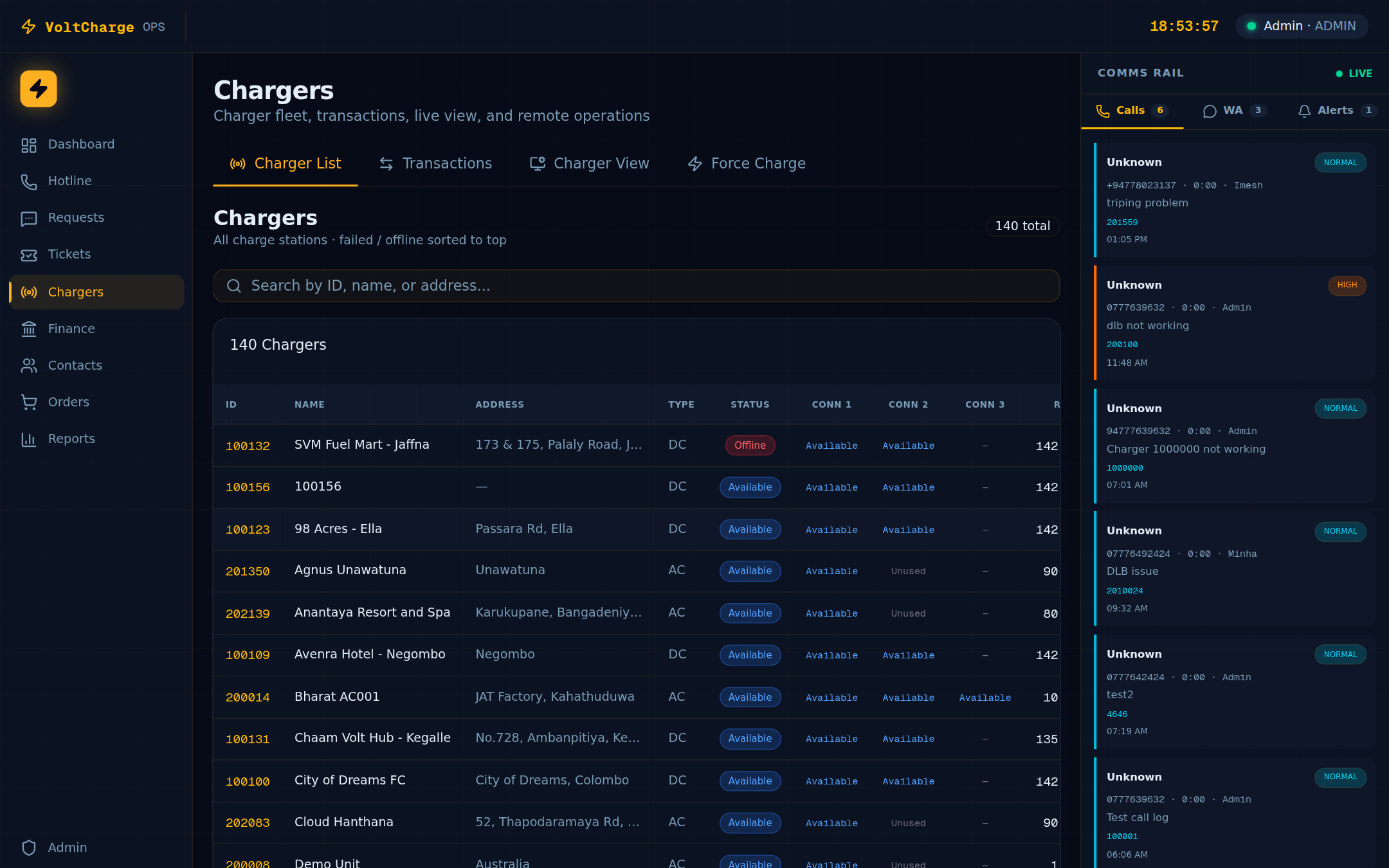The image size is (1389, 868).
Task: Open Requests via its sidebar icon
Action: (28, 219)
